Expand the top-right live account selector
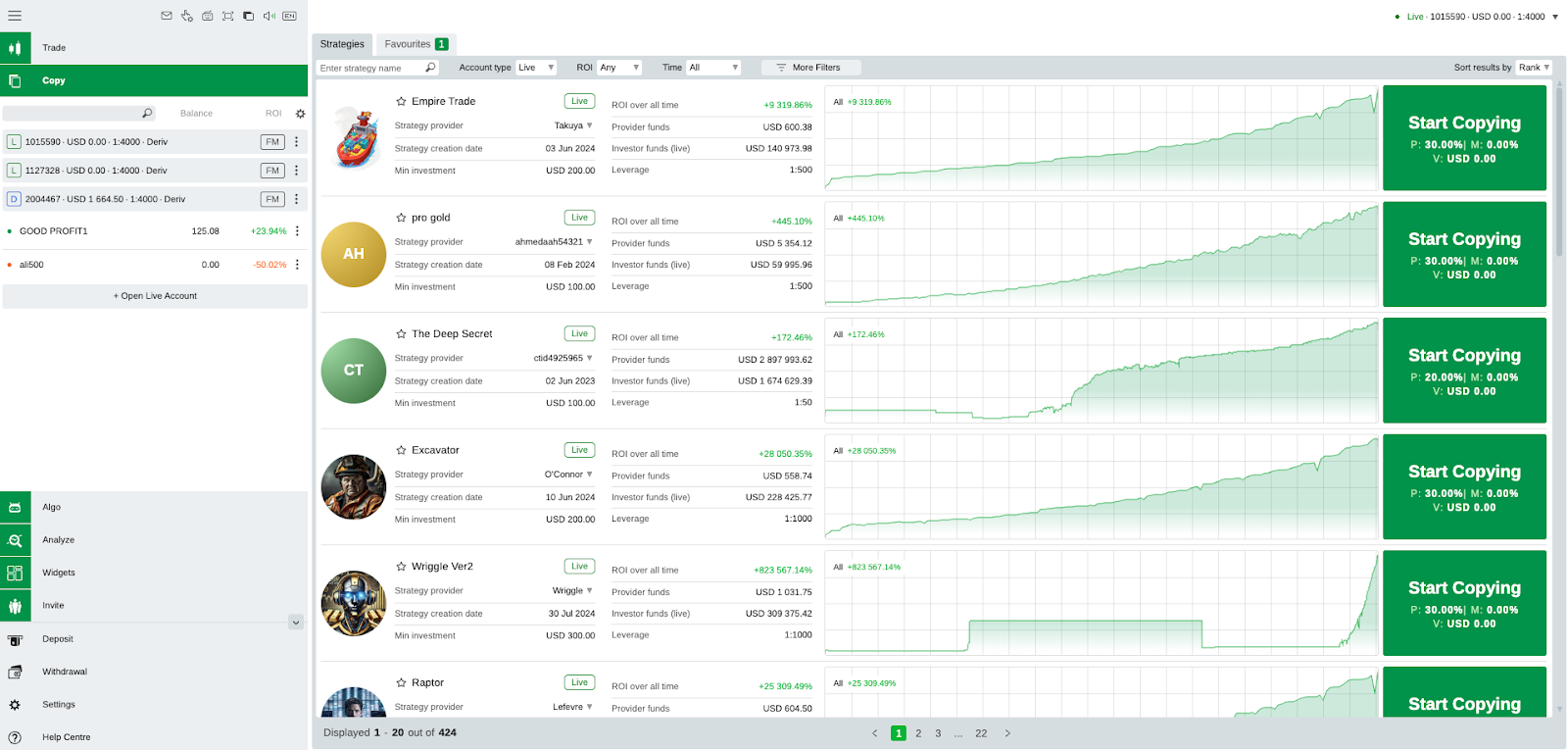This screenshot has width=1568, height=750. point(1554,17)
